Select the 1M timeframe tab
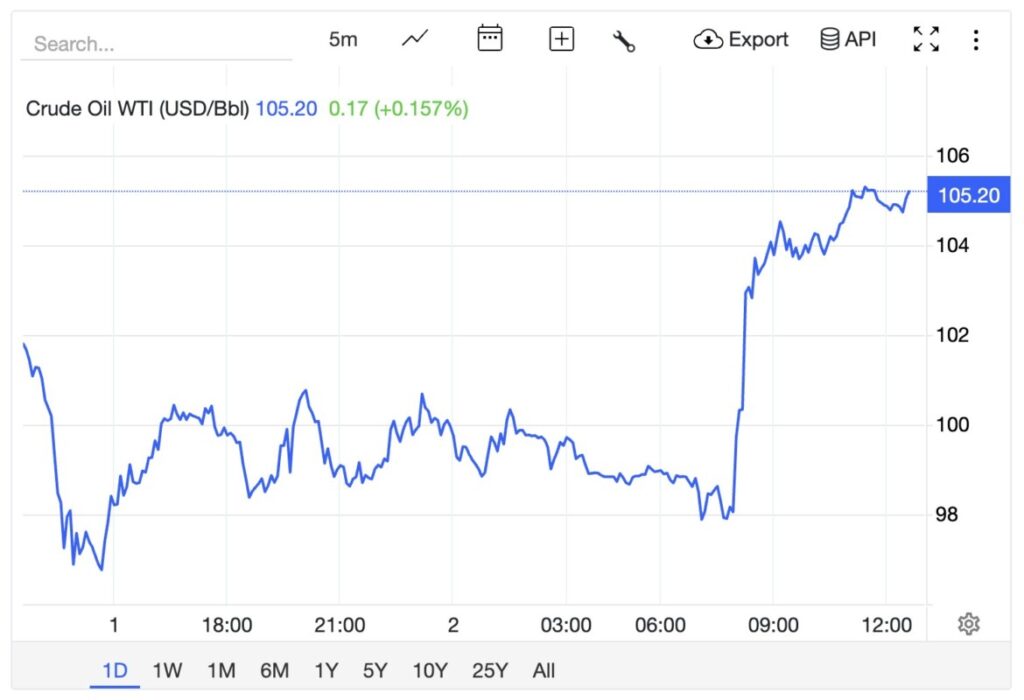The image size is (1024, 700). pyautogui.click(x=221, y=671)
